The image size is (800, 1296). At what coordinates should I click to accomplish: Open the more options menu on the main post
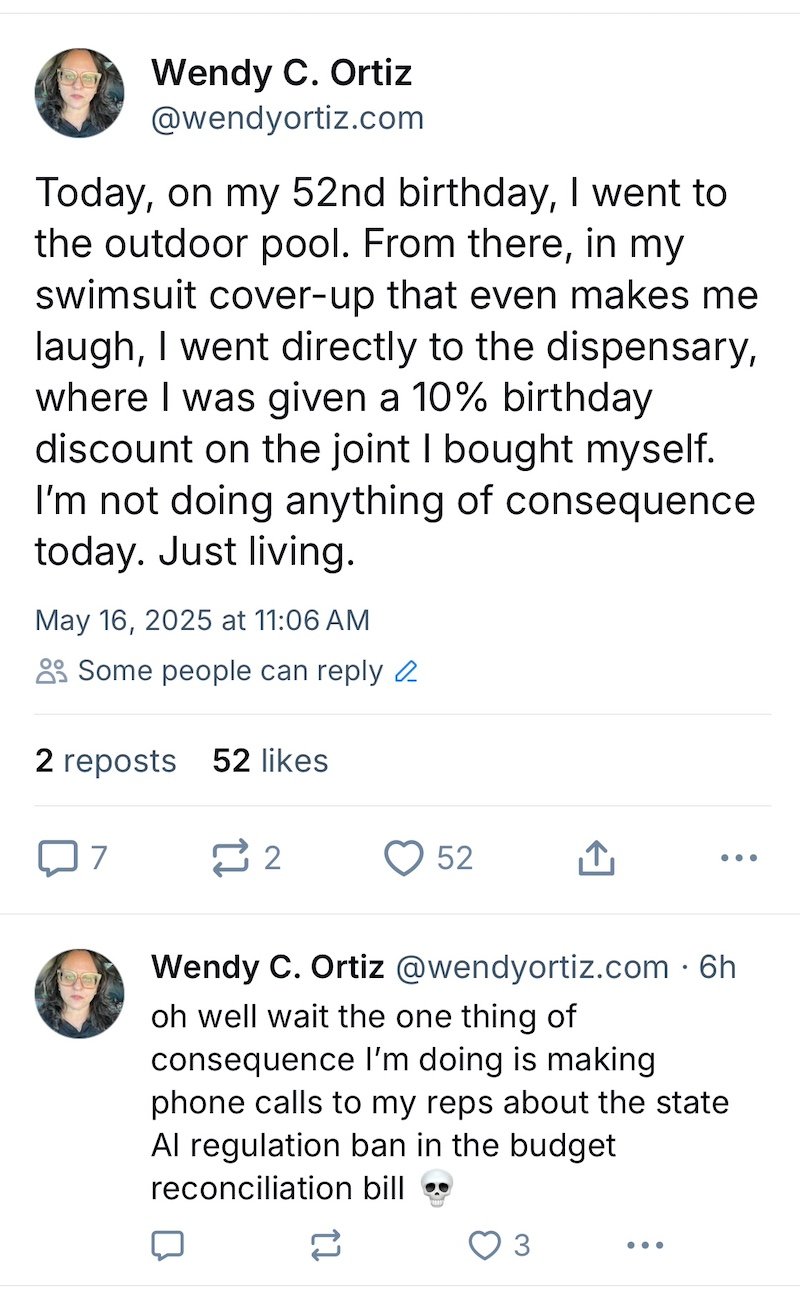pos(738,857)
